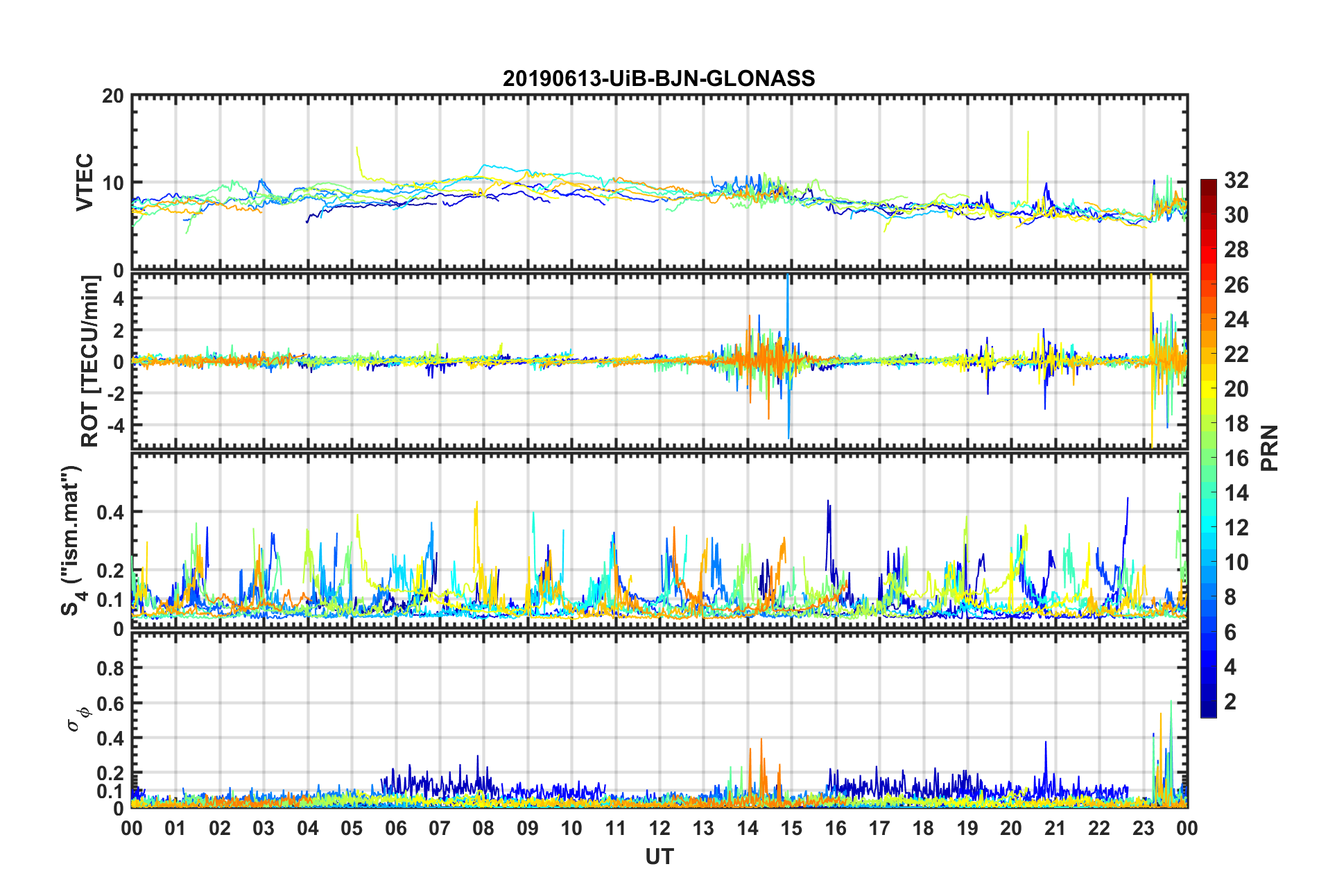This screenshot has height=896, width=1319.
Task: Click x-axis tick label 13
Action: click(x=703, y=828)
